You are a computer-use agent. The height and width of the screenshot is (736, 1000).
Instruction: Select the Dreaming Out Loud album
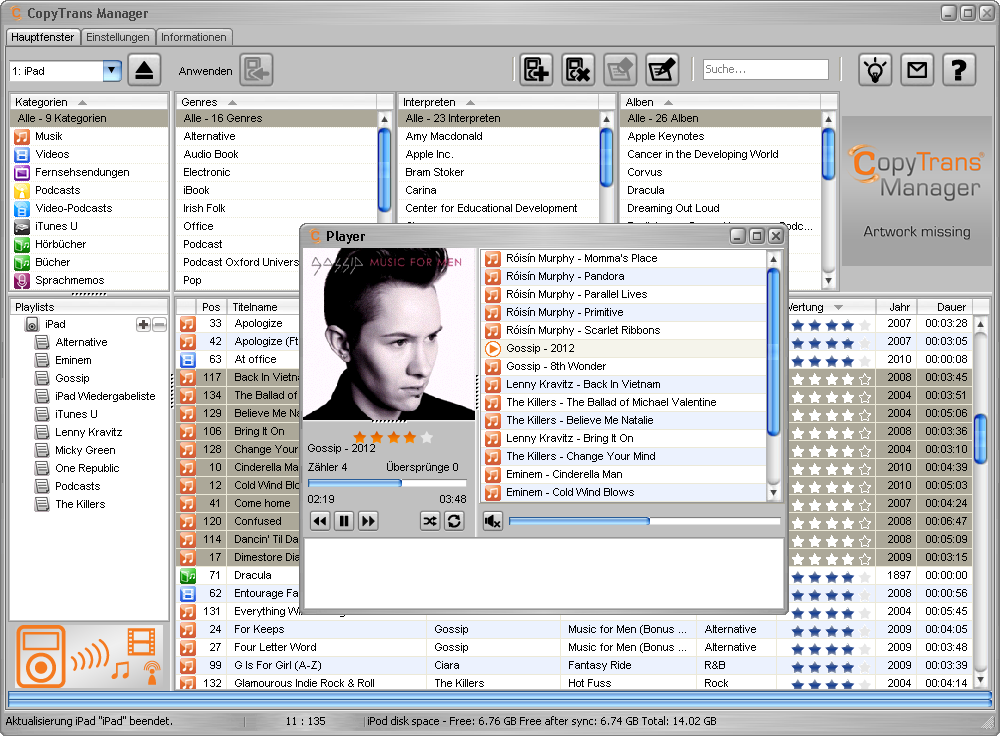pos(721,208)
